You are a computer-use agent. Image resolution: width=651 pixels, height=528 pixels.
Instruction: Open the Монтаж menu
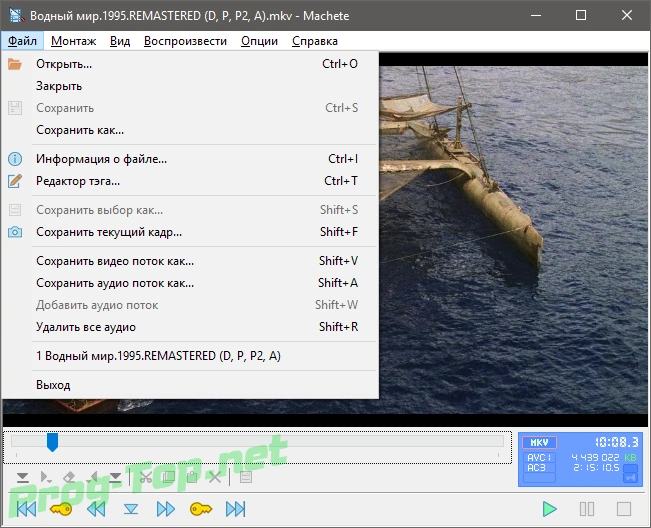pyautogui.click(x=73, y=41)
